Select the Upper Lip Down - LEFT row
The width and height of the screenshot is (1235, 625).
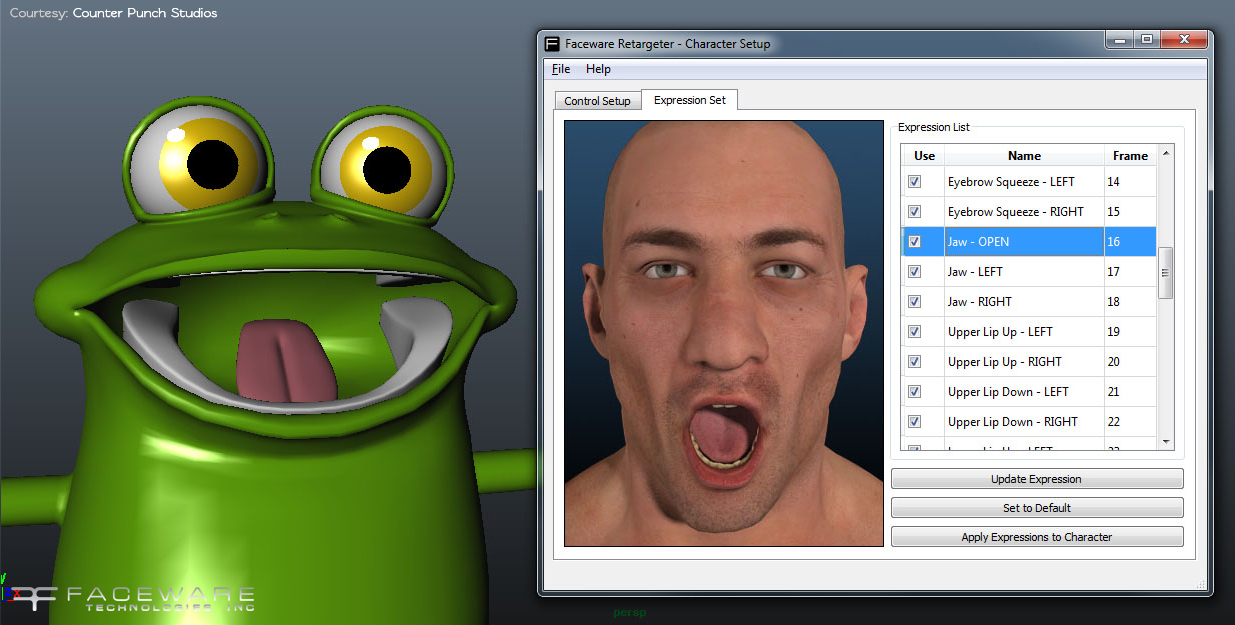pos(1029,392)
